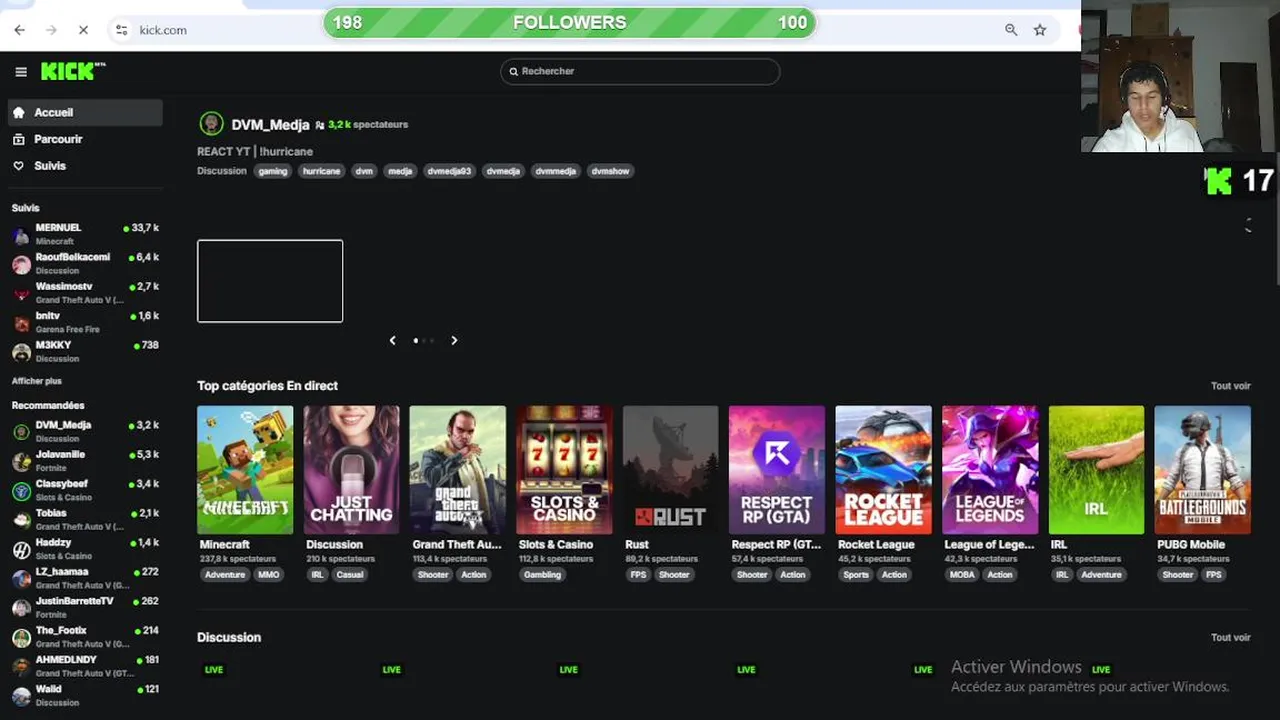
Task: Select the dvm tag
Action: click(364, 171)
